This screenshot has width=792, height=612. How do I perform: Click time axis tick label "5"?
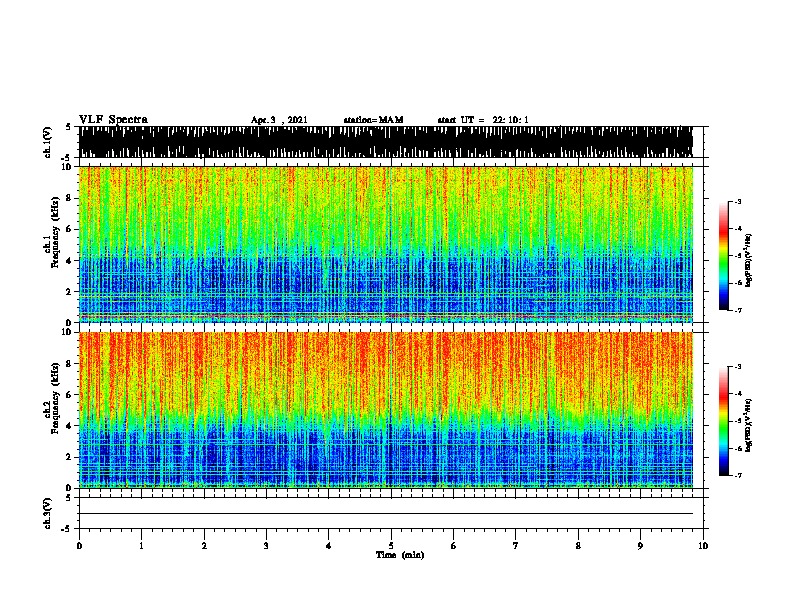point(391,546)
